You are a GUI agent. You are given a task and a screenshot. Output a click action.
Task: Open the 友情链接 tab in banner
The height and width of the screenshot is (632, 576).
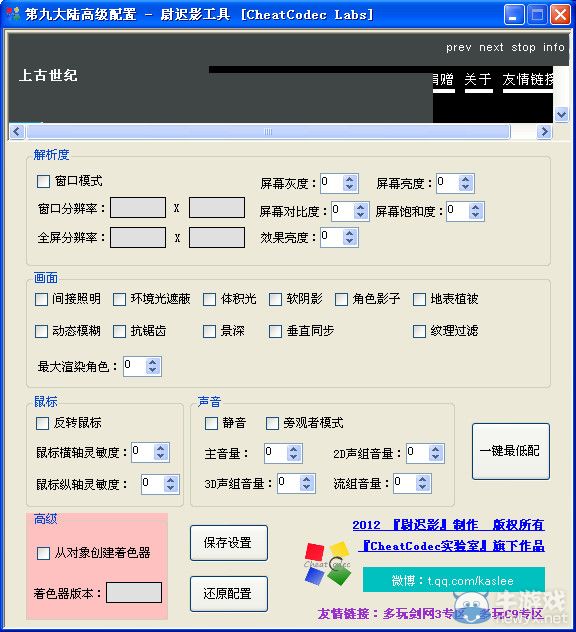(x=528, y=80)
